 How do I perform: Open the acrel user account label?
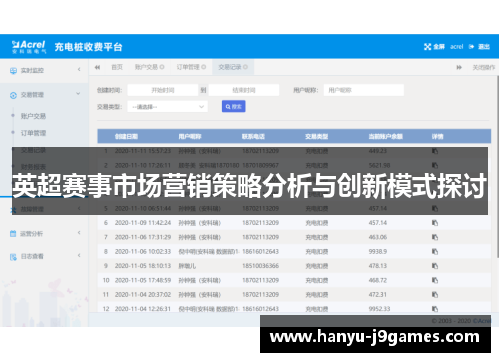click(456, 47)
